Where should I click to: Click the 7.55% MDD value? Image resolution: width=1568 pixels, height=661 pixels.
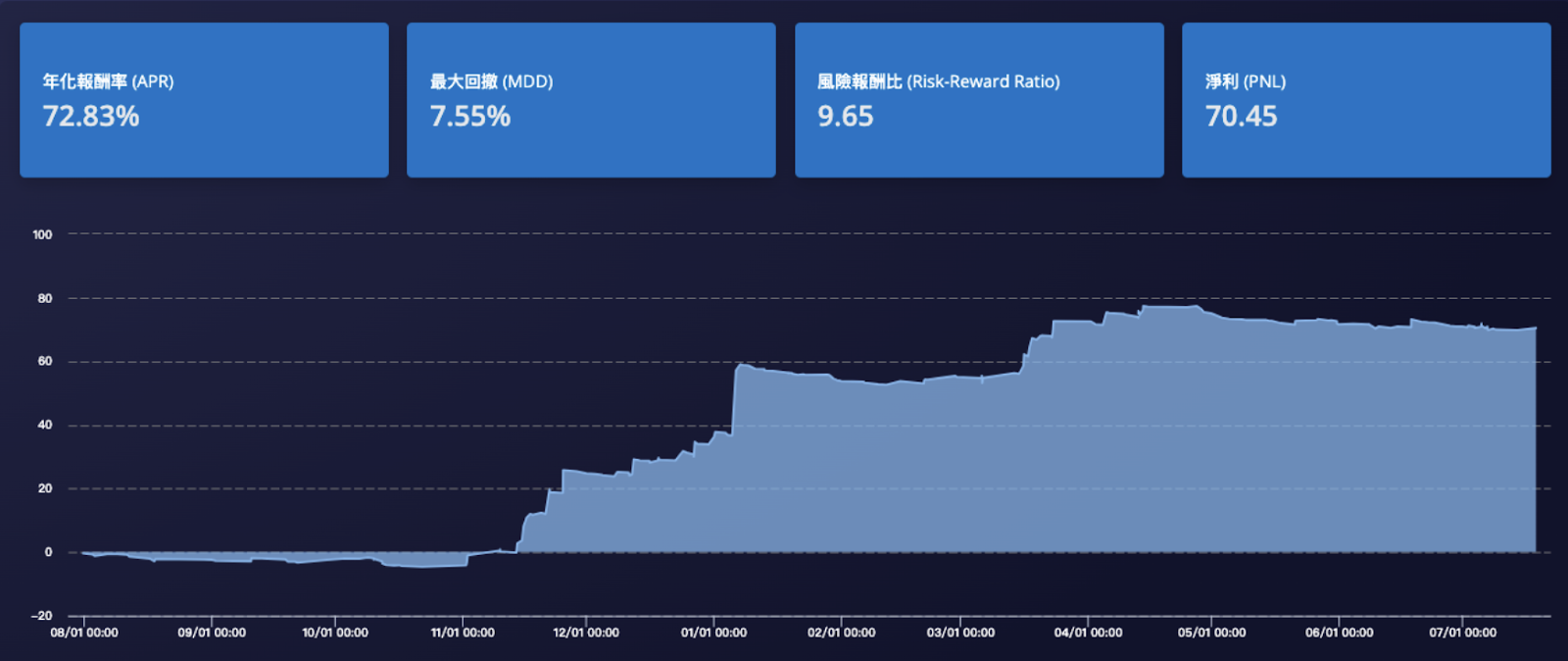[x=470, y=117]
